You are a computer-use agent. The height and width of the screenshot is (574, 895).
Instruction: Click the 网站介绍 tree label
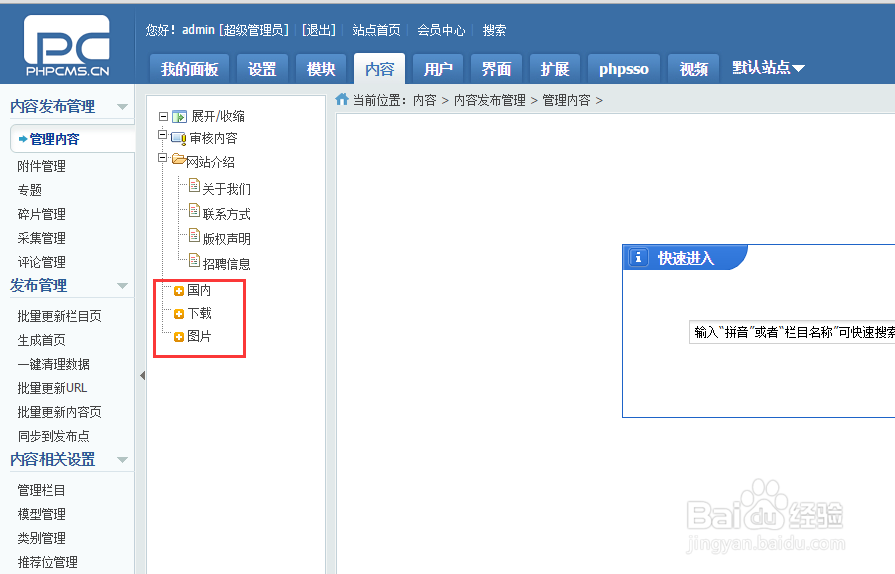point(211,162)
